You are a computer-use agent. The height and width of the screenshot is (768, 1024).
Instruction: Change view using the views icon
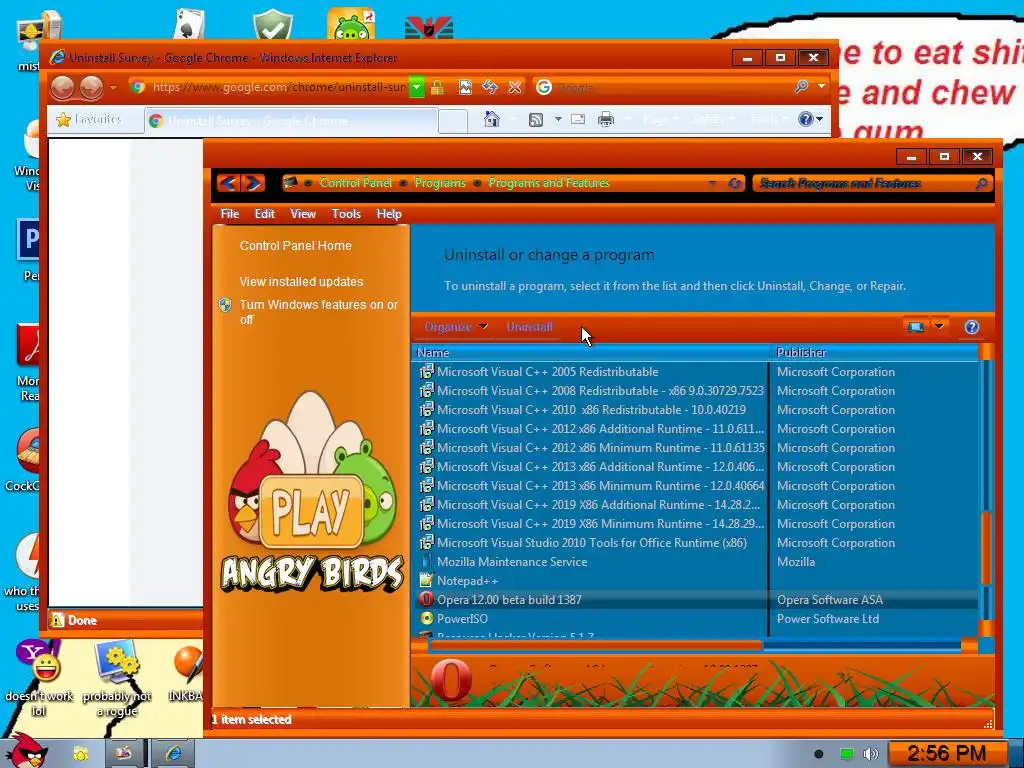(916, 327)
